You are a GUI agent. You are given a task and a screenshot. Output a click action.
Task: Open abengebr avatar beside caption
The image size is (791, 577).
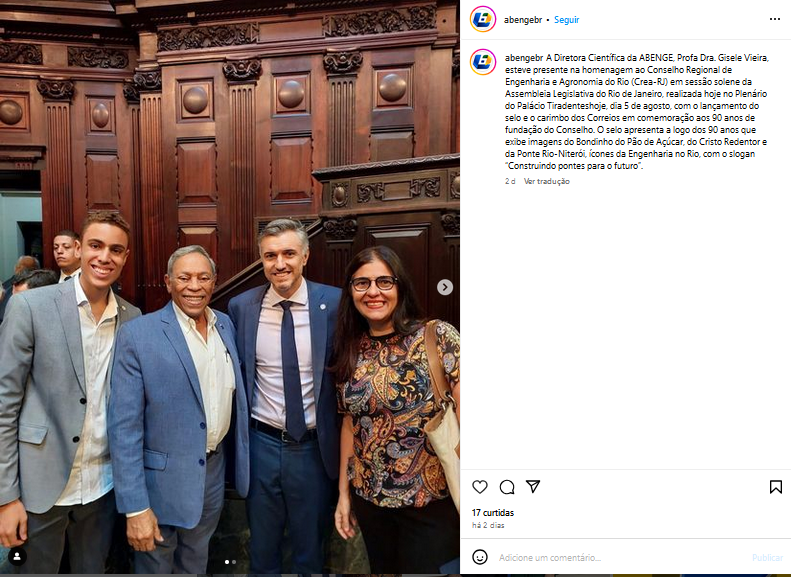(483, 62)
